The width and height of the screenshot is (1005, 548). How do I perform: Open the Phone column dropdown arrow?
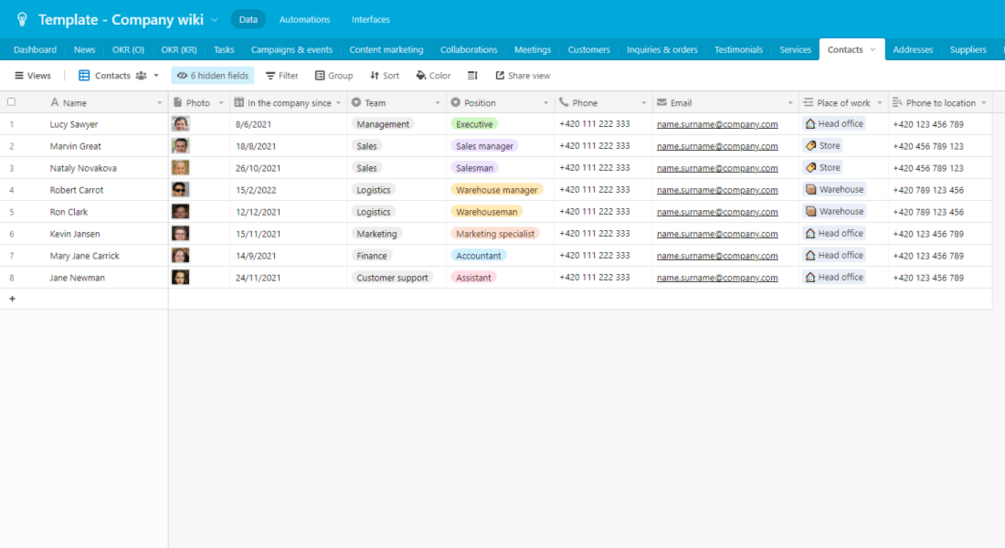644,103
